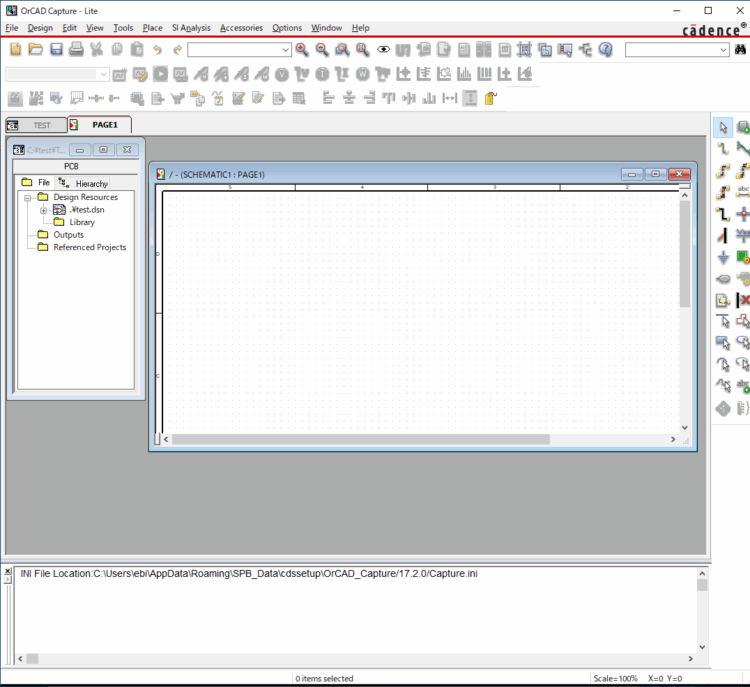Viewport: 750px width, 687px height.
Task: Click the schematic scroll right arrow
Action: coord(673,439)
